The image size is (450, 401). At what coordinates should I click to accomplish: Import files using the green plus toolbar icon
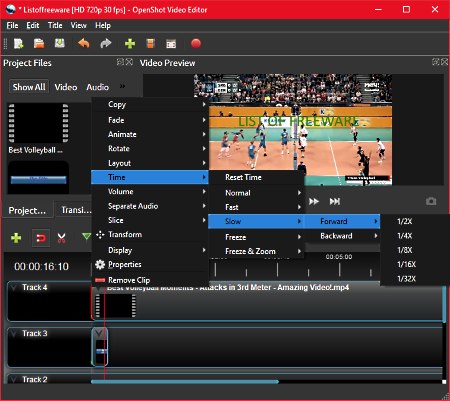130,44
